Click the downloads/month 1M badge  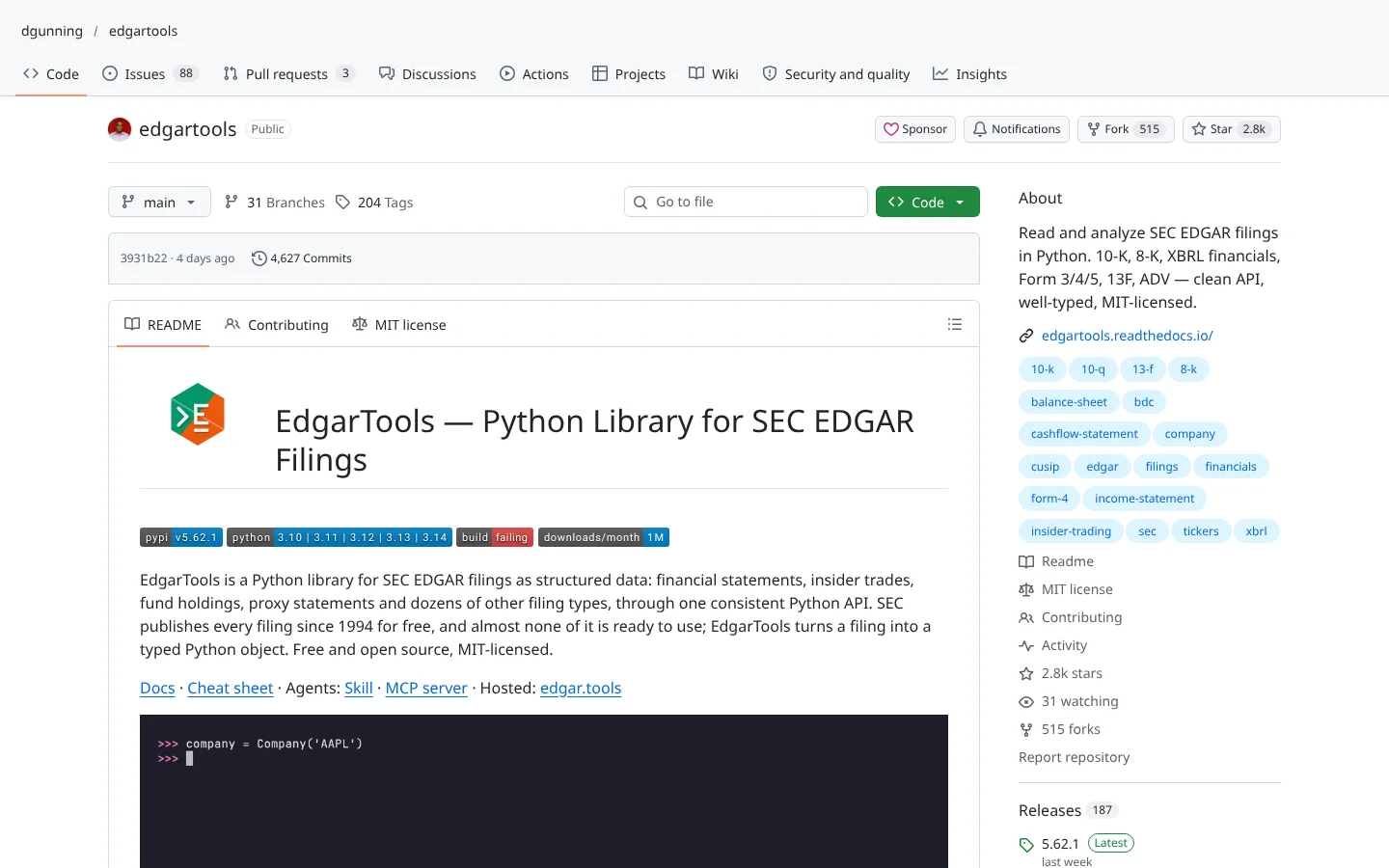(604, 537)
